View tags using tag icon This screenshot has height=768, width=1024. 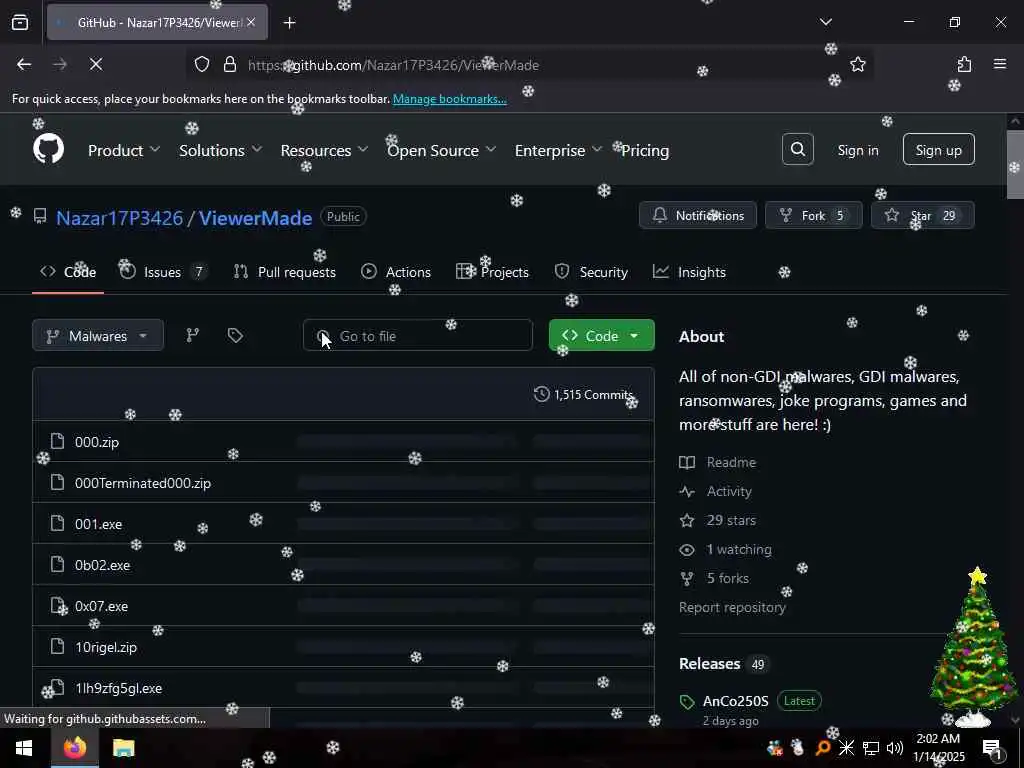235,336
